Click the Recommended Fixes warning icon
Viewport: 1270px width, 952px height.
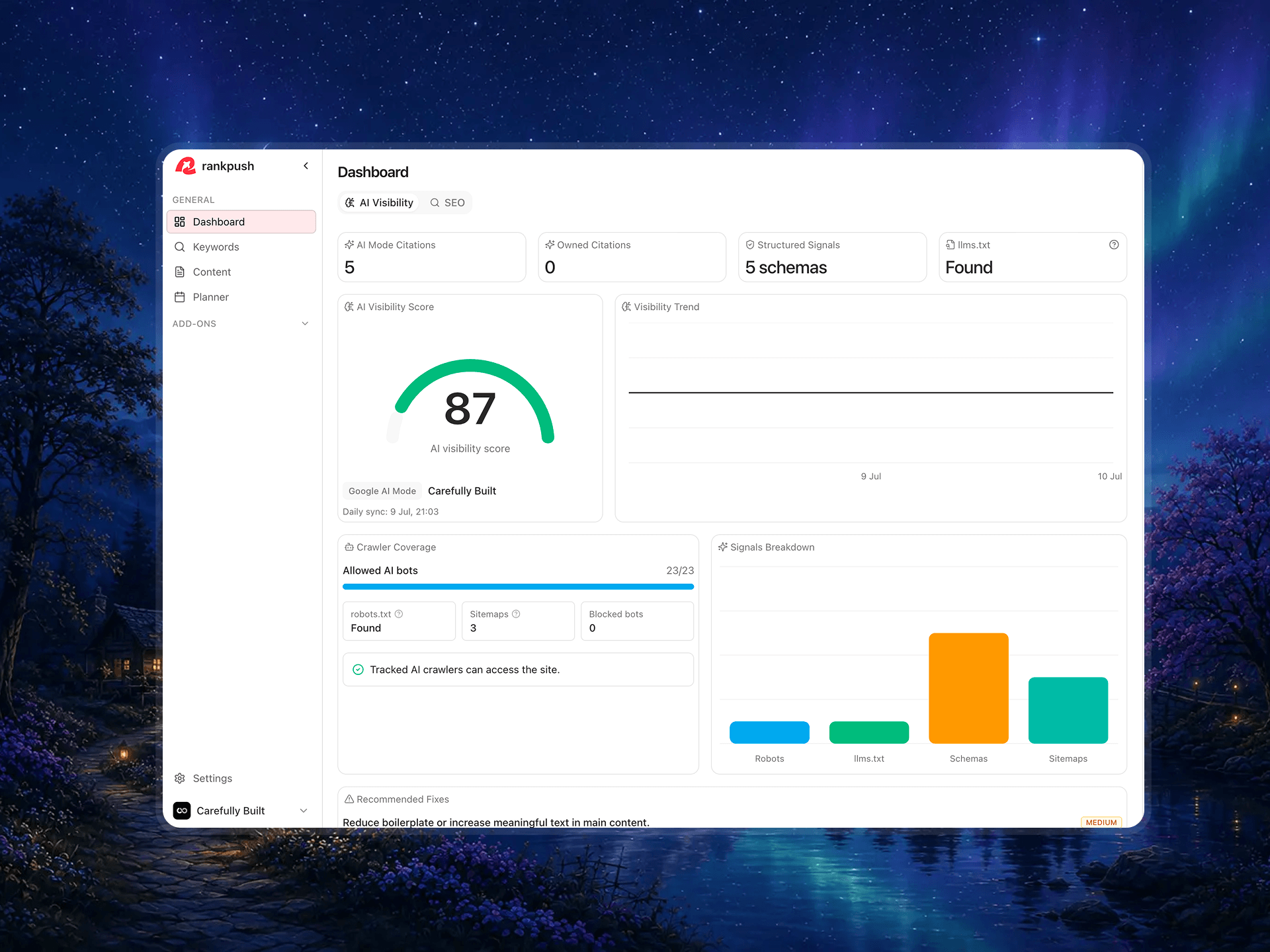(x=349, y=799)
